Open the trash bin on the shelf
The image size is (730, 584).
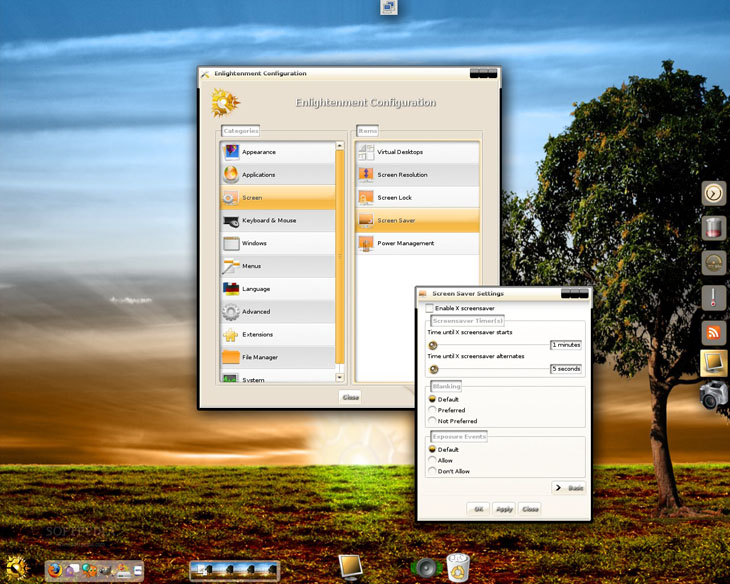click(458, 568)
